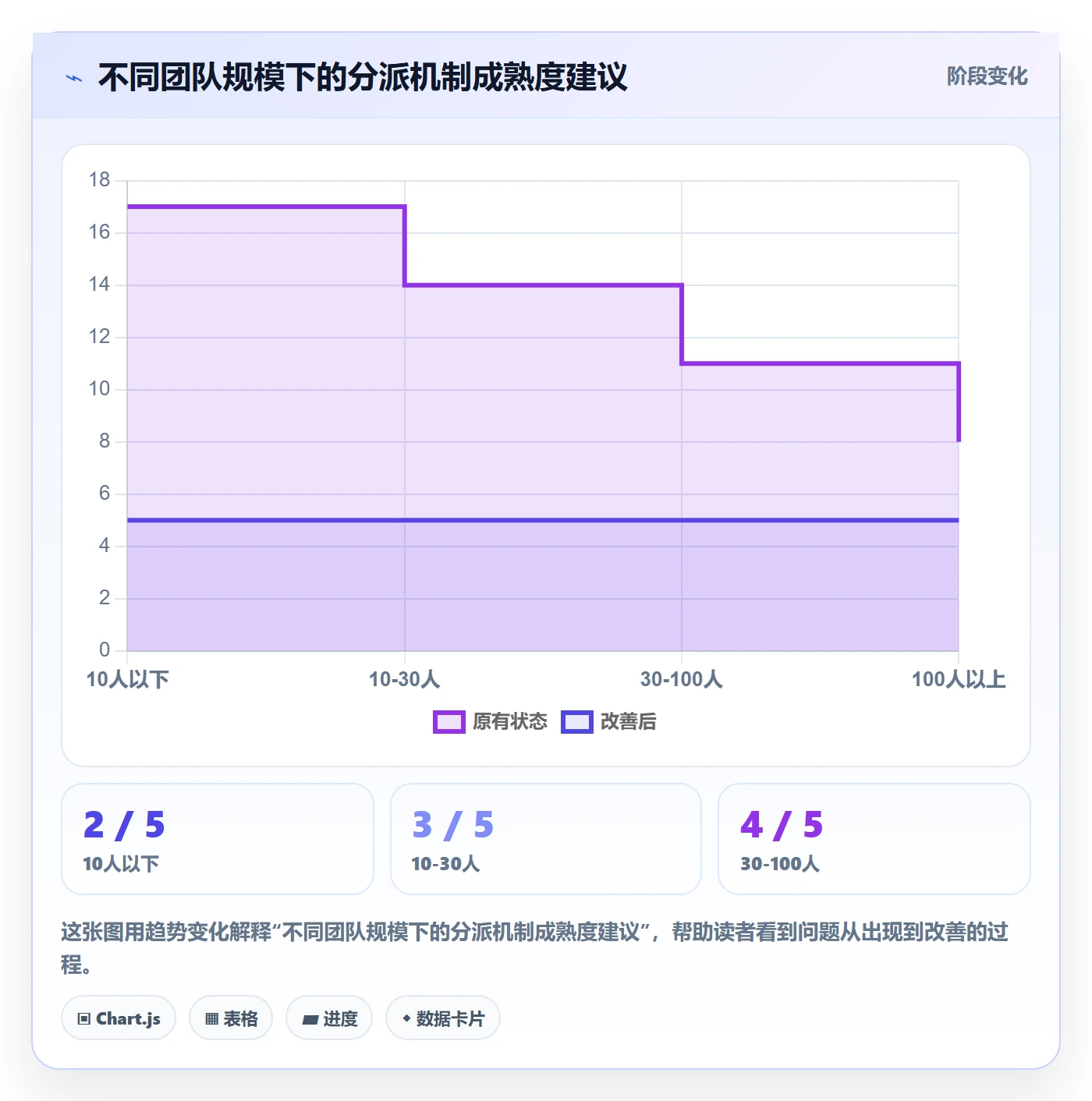Click the Chart.js tag square icon
The height and width of the screenshot is (1101, 1092).
coord(84,1018)
